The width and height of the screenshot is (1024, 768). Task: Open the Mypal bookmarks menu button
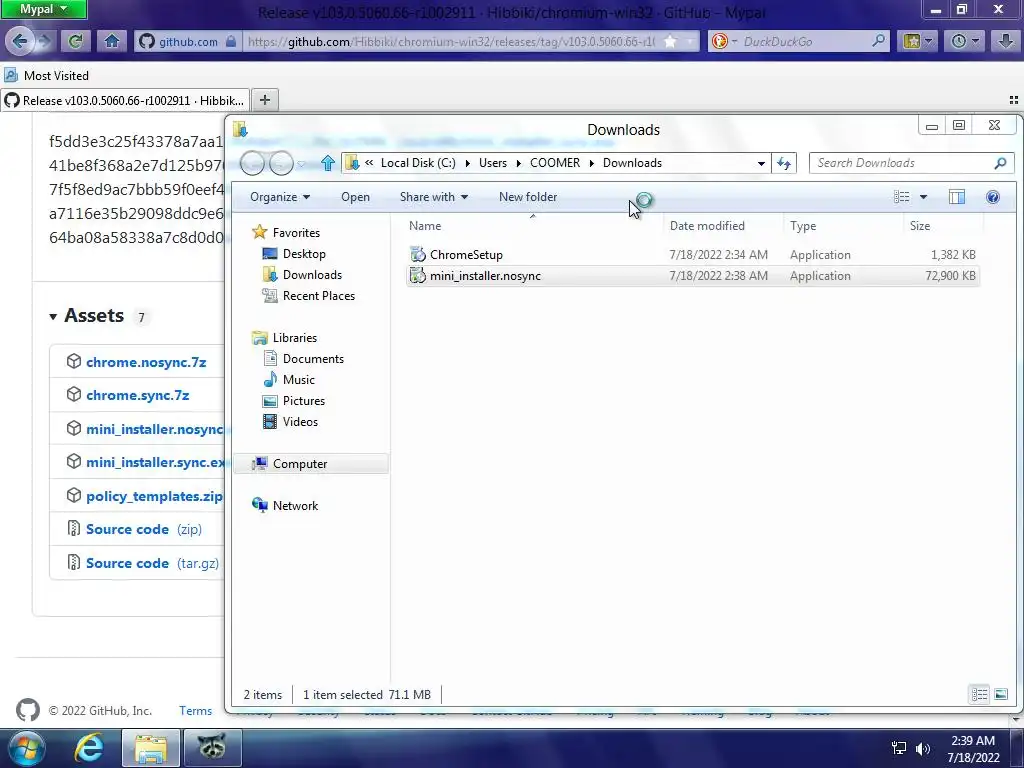click(x=917, y=41)
